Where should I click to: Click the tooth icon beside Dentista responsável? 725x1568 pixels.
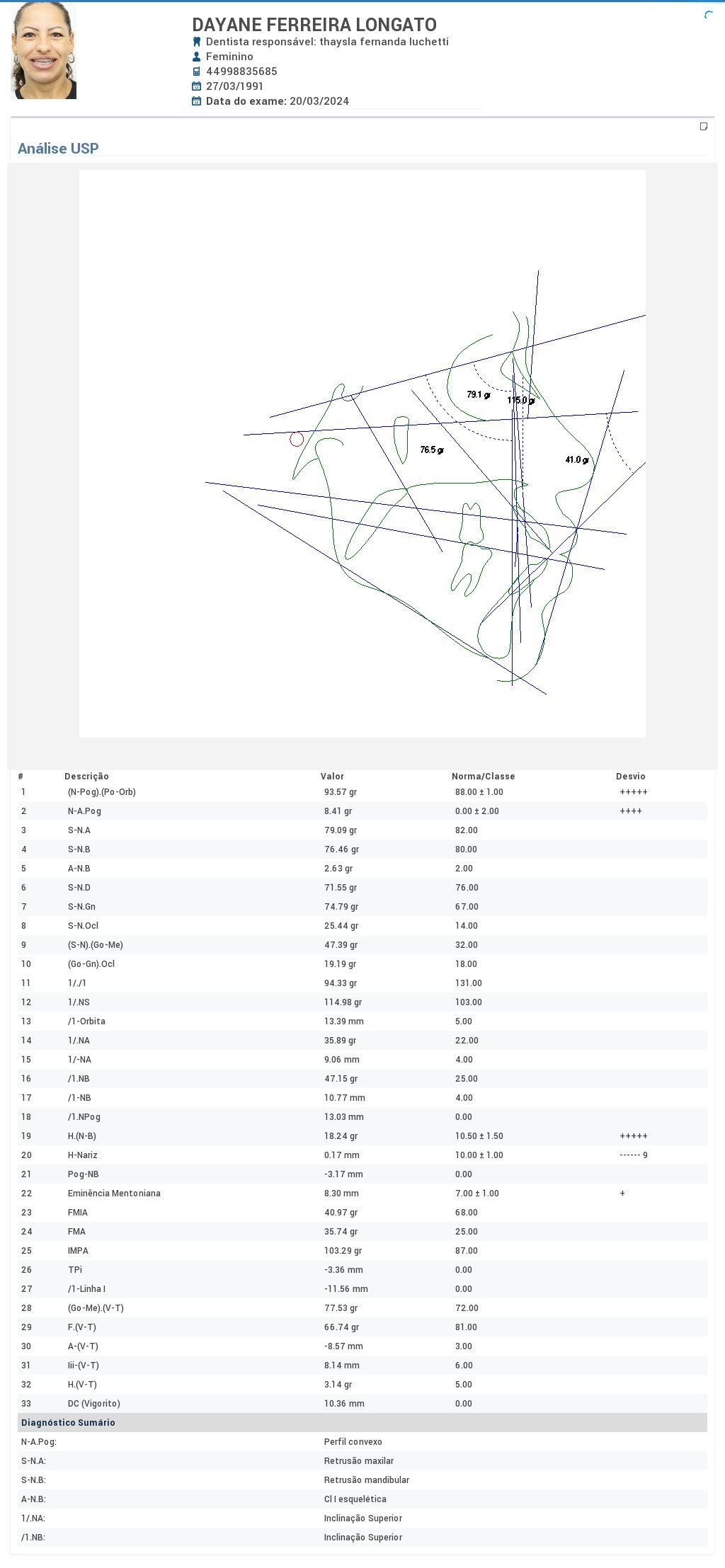(197, 42)
